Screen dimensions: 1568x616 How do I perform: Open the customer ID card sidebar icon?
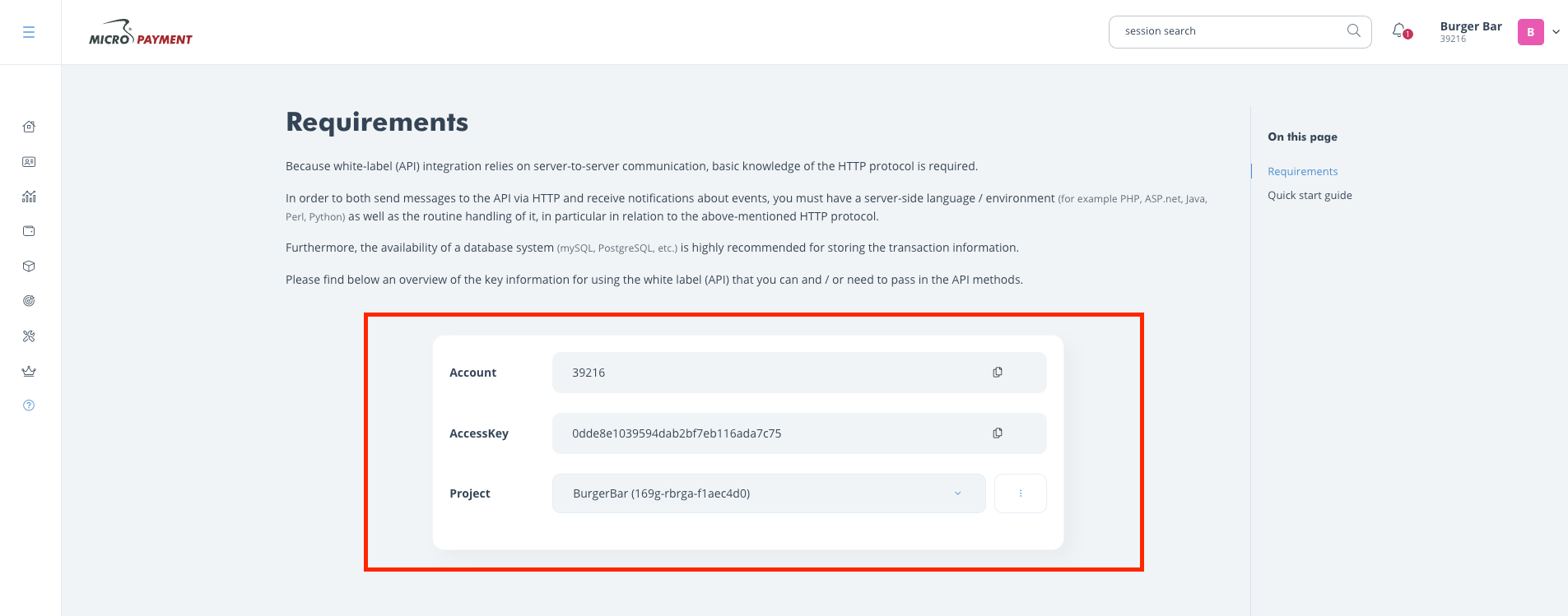29,162
